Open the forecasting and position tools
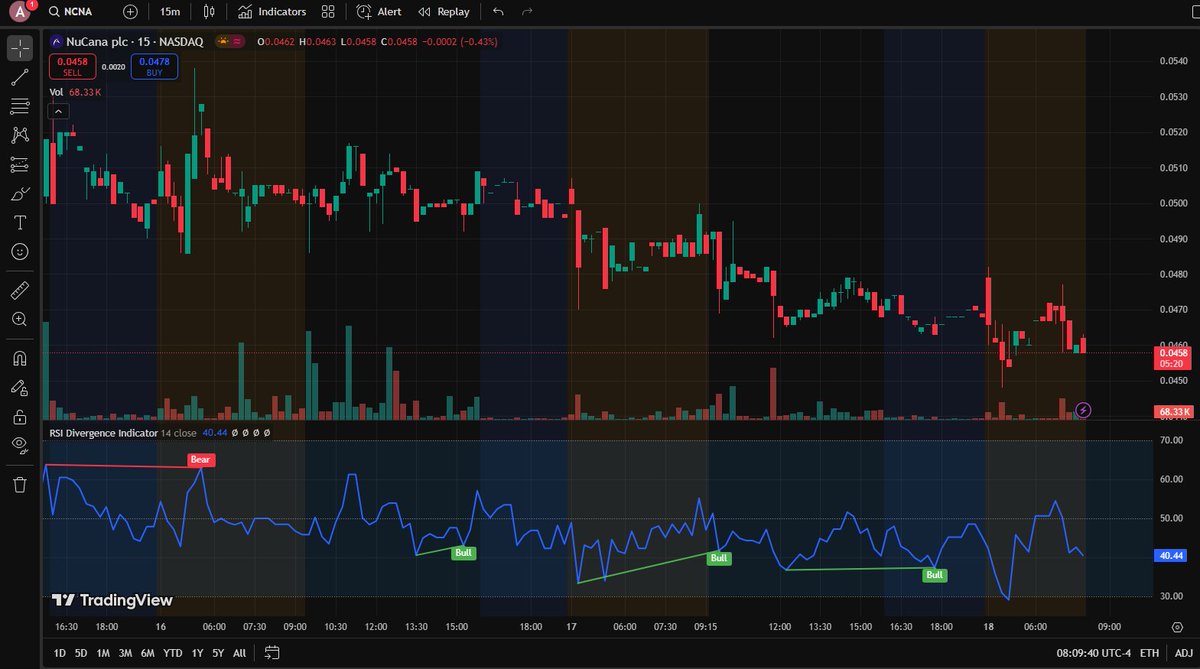Viewport: 1200px width, 669px height. [x=20, y=164]
